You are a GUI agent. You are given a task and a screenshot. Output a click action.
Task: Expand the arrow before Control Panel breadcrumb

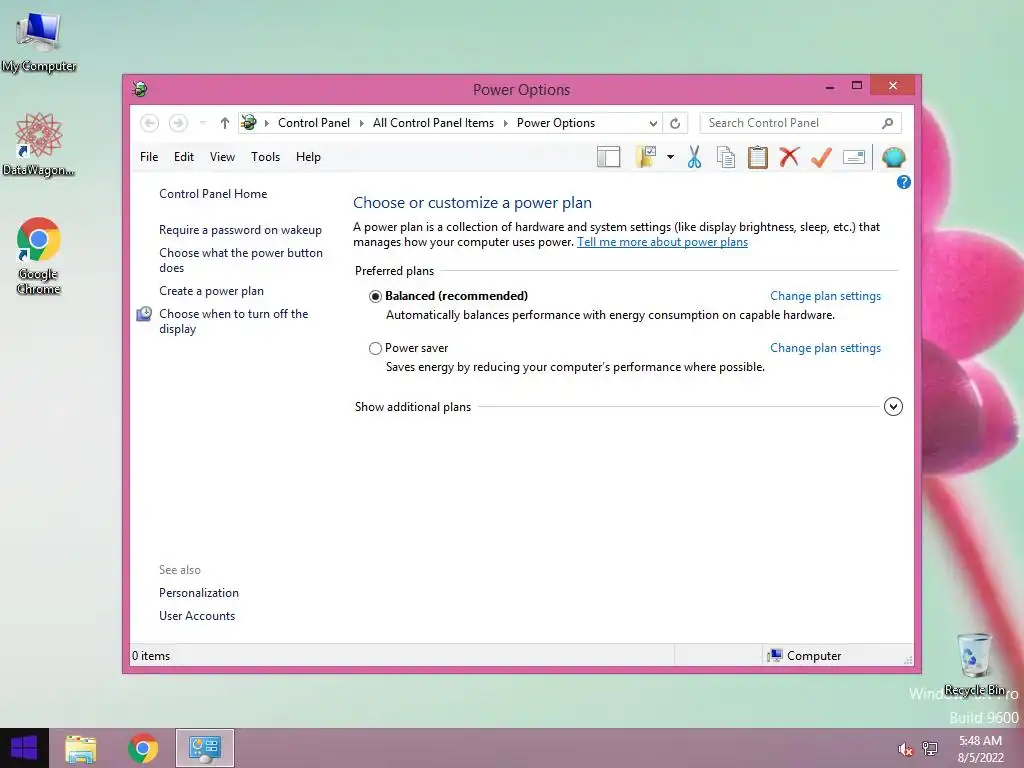coord(266,123)
